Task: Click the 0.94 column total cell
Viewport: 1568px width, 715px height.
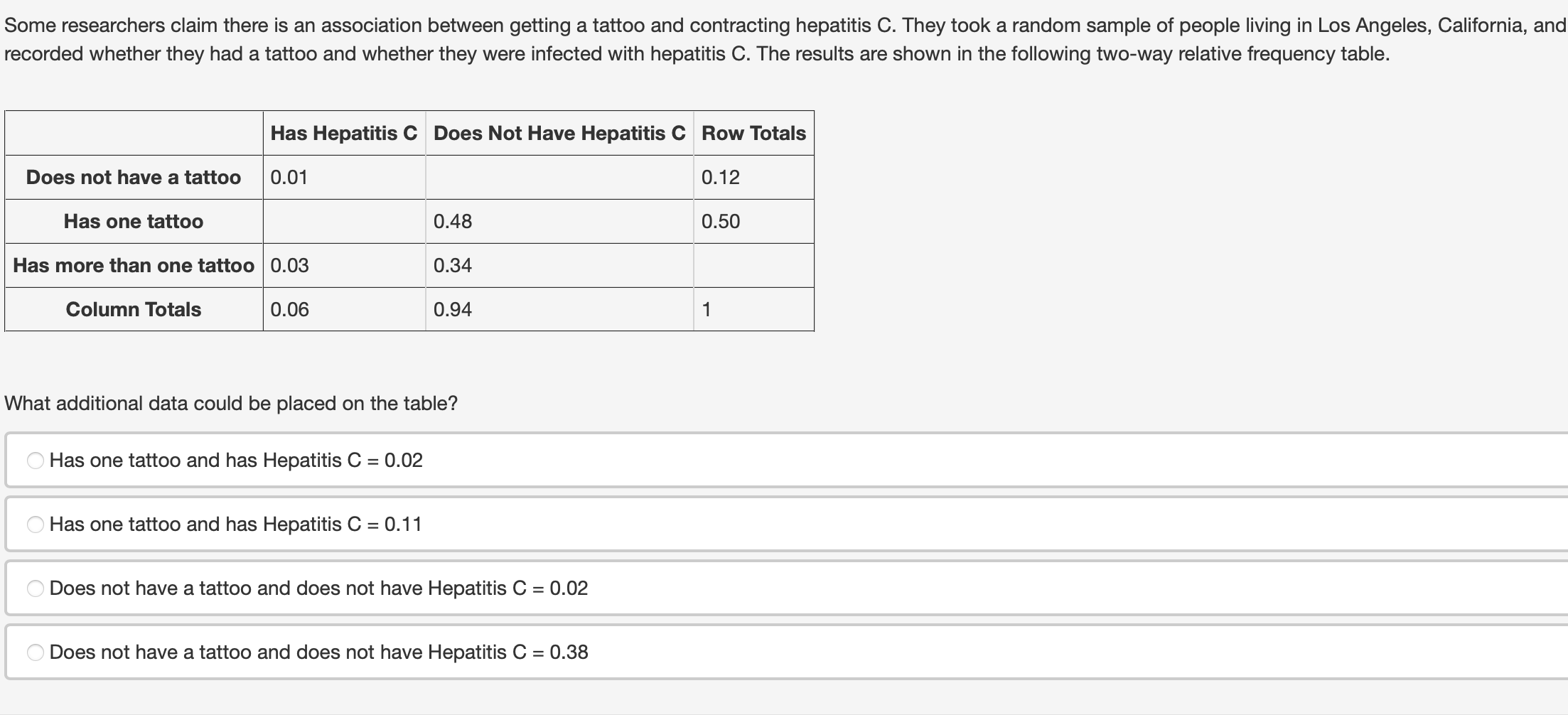Action: 453,310
